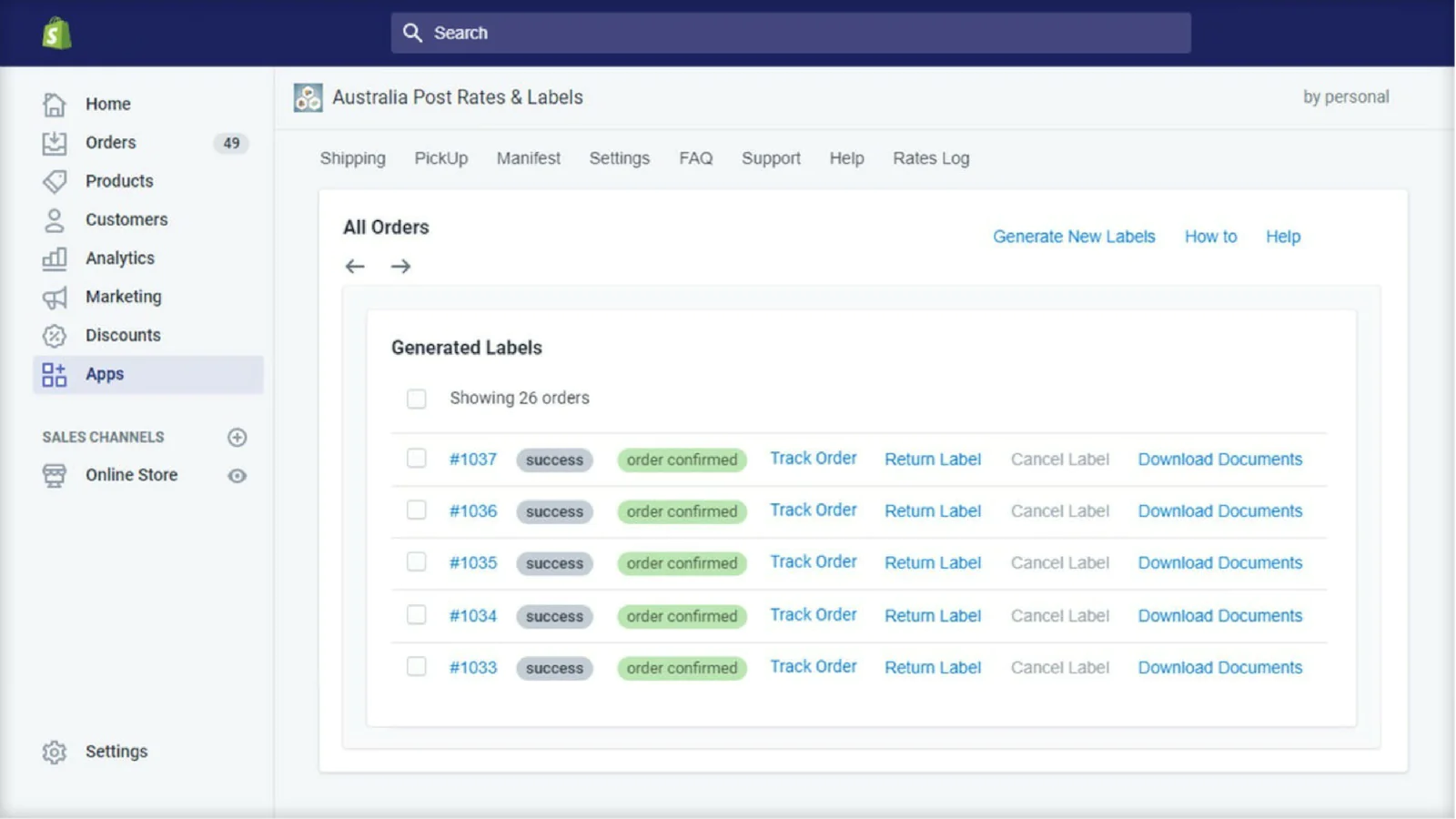View Online Store using the eye icon
1456x819 pixels.
(237, 476)
